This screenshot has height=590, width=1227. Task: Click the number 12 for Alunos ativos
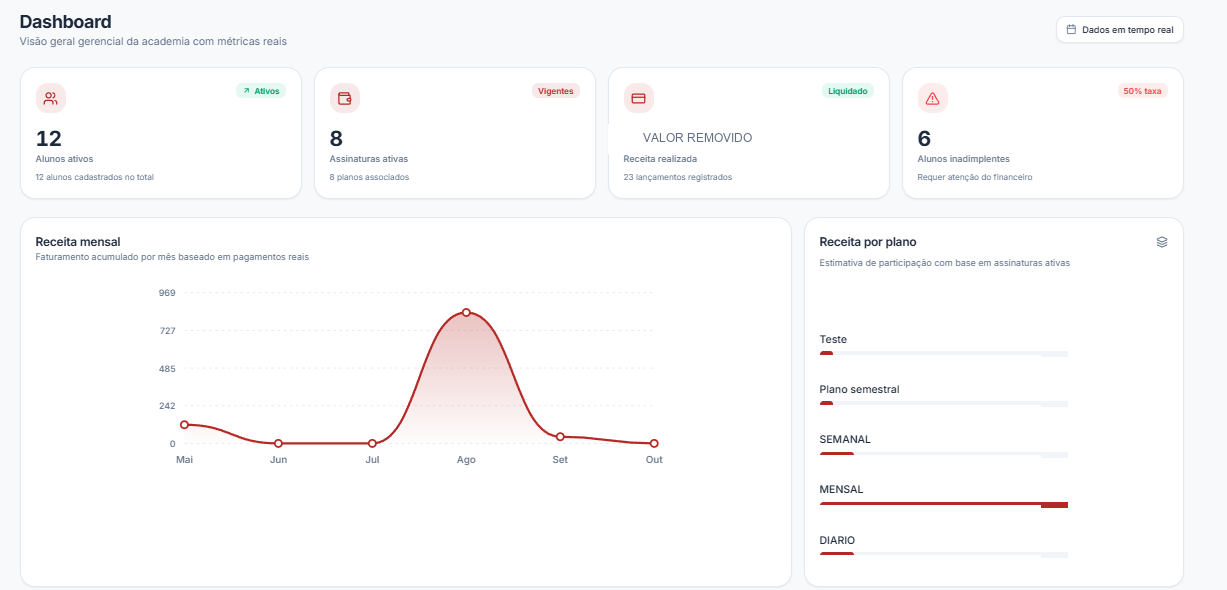49,139
